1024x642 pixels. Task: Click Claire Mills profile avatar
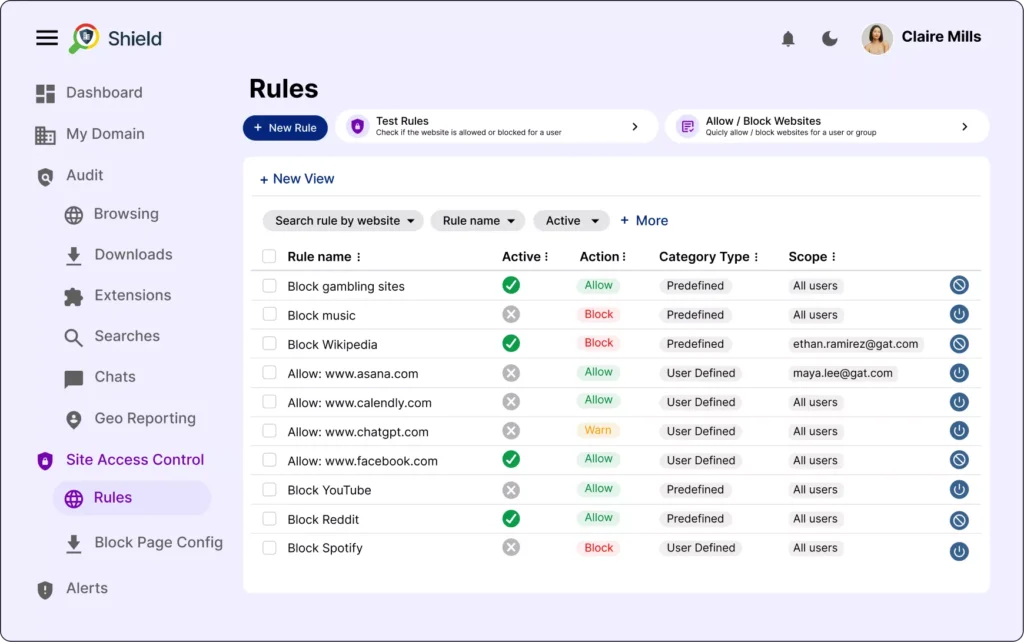pyautogui.click(x=877, y=39)
